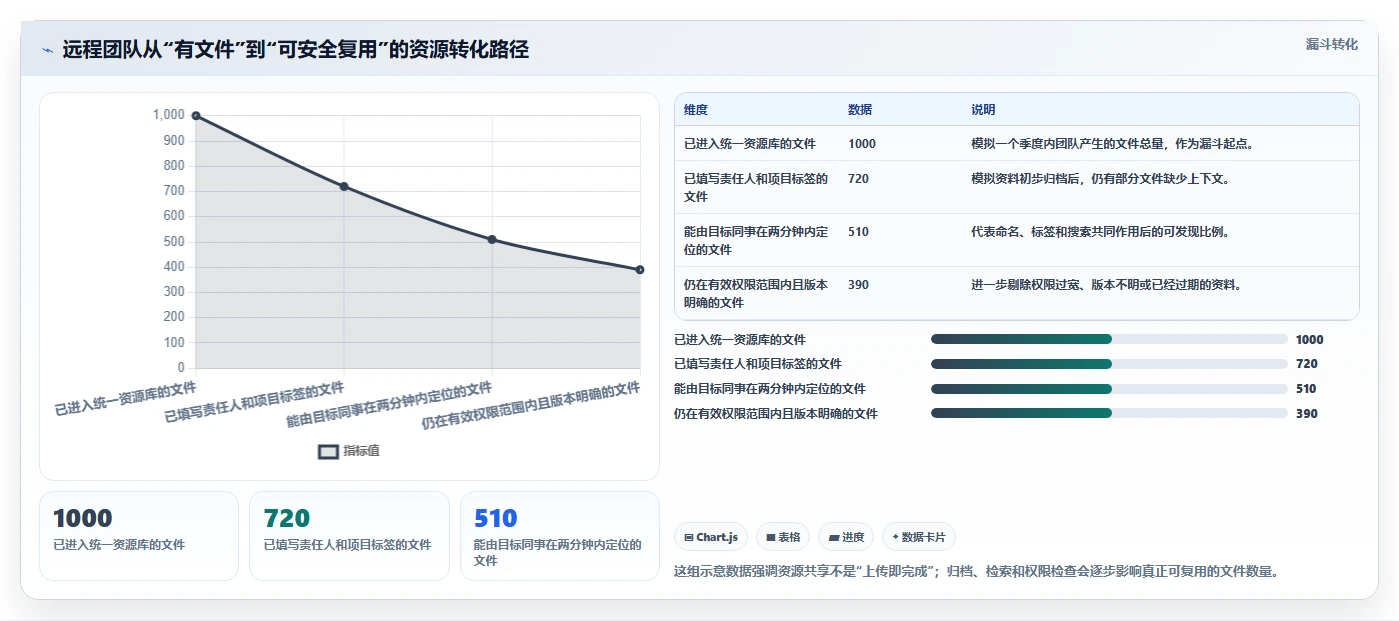The width and height of the screenshot is (1399, 621).
Task: Select the 表格 tag chip
Action: (x=783, y=537)
